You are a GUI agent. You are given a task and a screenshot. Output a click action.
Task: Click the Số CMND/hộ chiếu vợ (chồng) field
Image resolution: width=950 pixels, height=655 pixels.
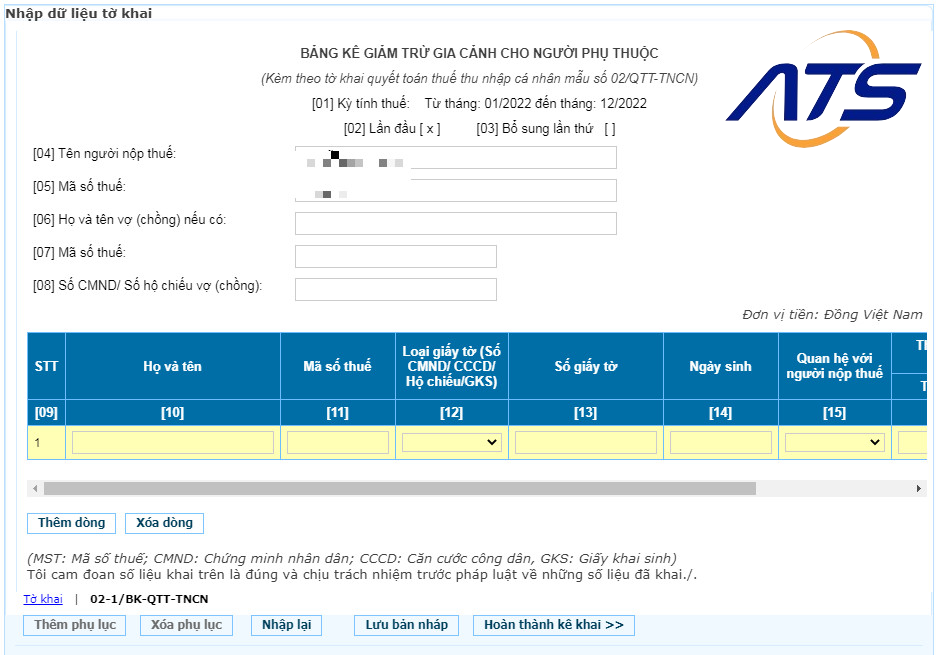395,289
